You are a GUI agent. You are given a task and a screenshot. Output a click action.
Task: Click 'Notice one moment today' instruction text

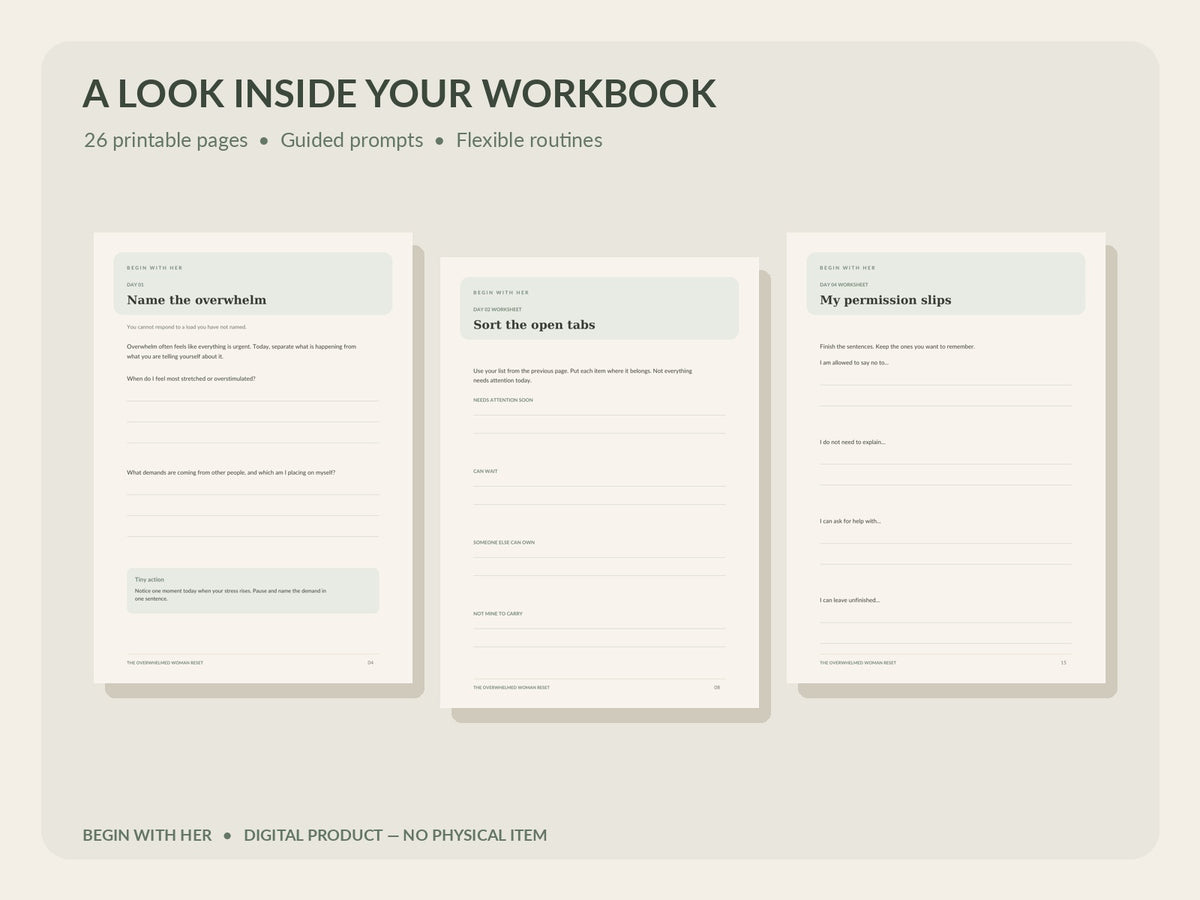point(230,595)
